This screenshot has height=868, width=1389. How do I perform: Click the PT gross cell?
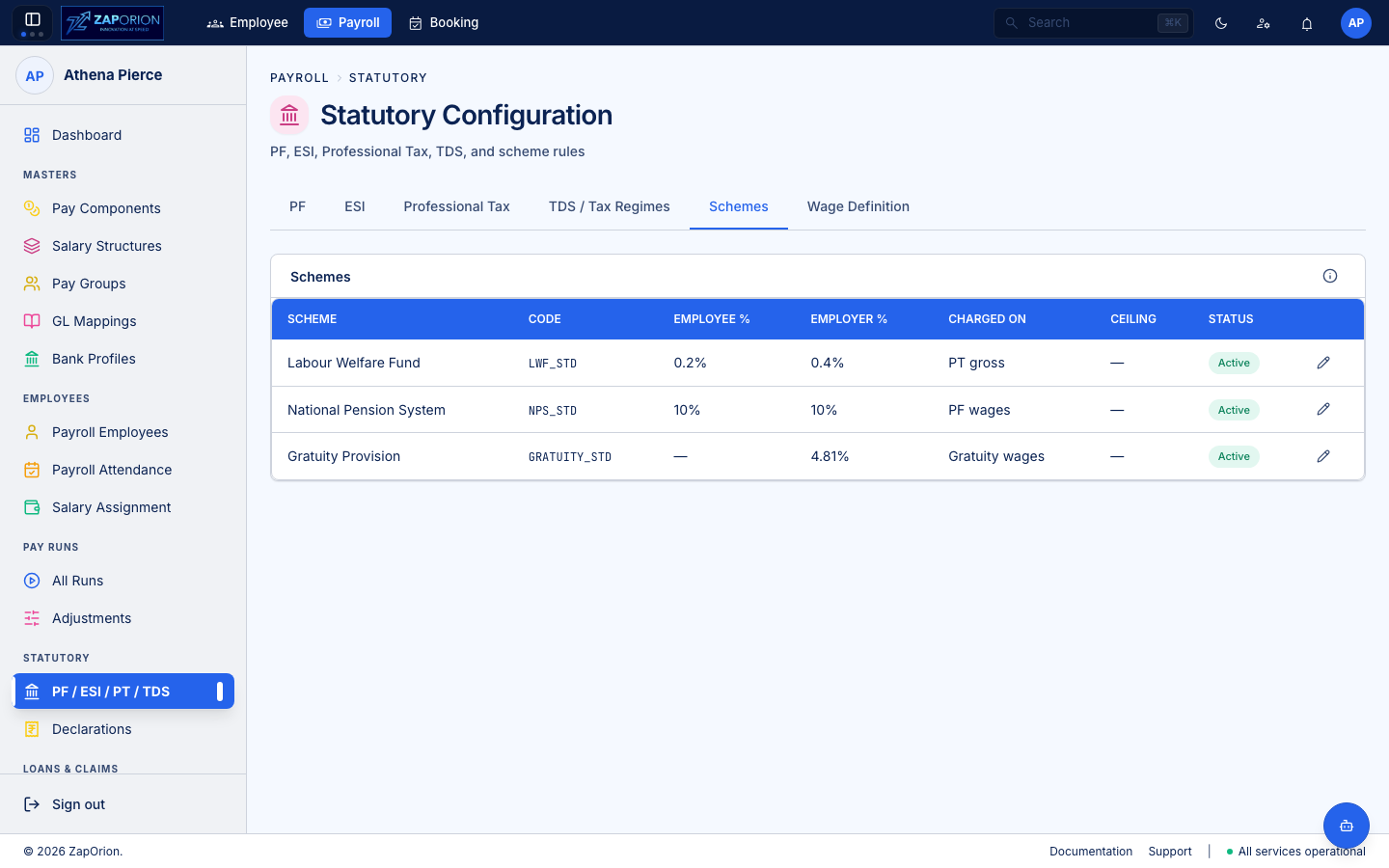[x=976, y=363]
